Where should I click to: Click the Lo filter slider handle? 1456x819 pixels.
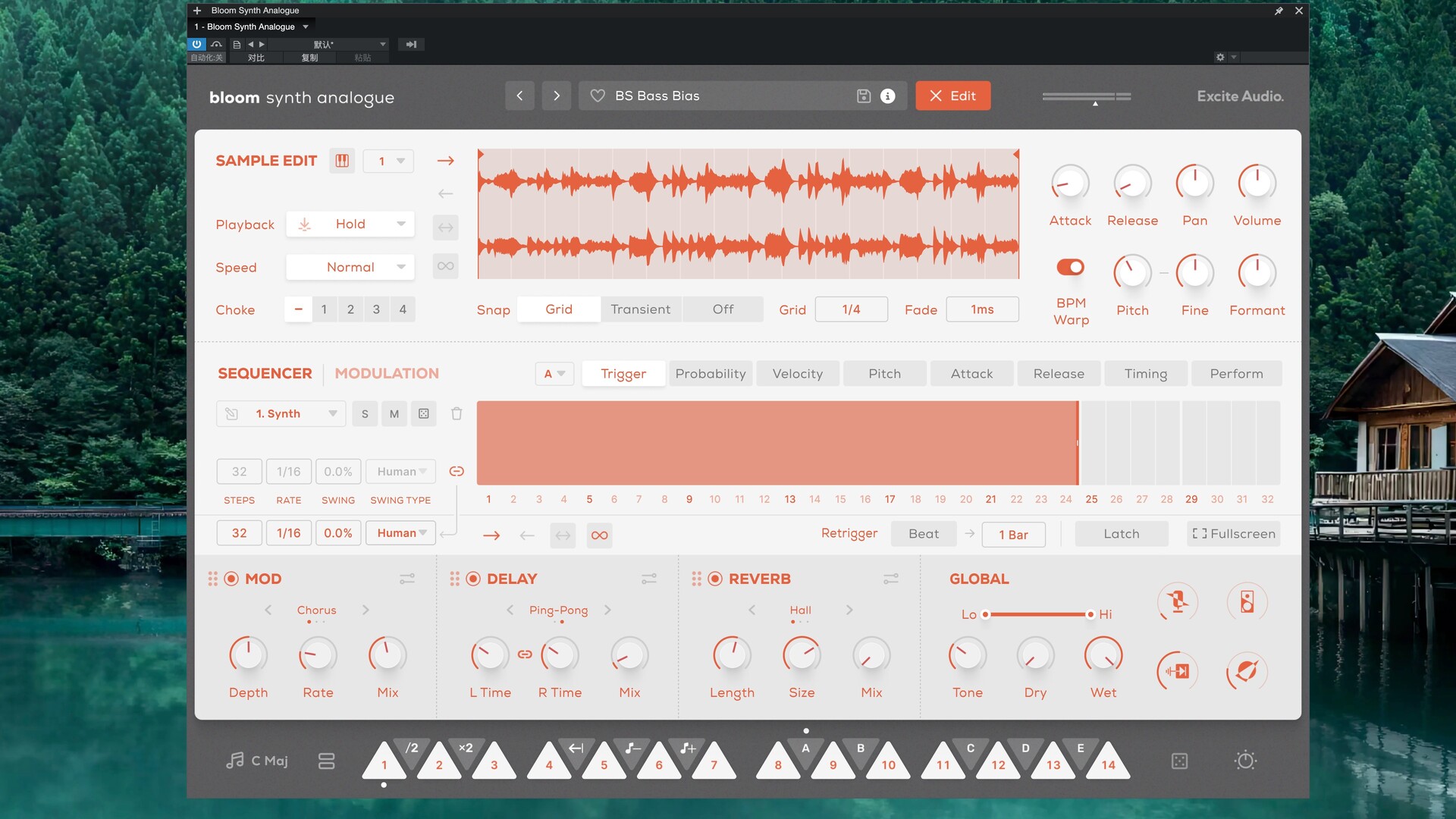(x=985, y=614)
